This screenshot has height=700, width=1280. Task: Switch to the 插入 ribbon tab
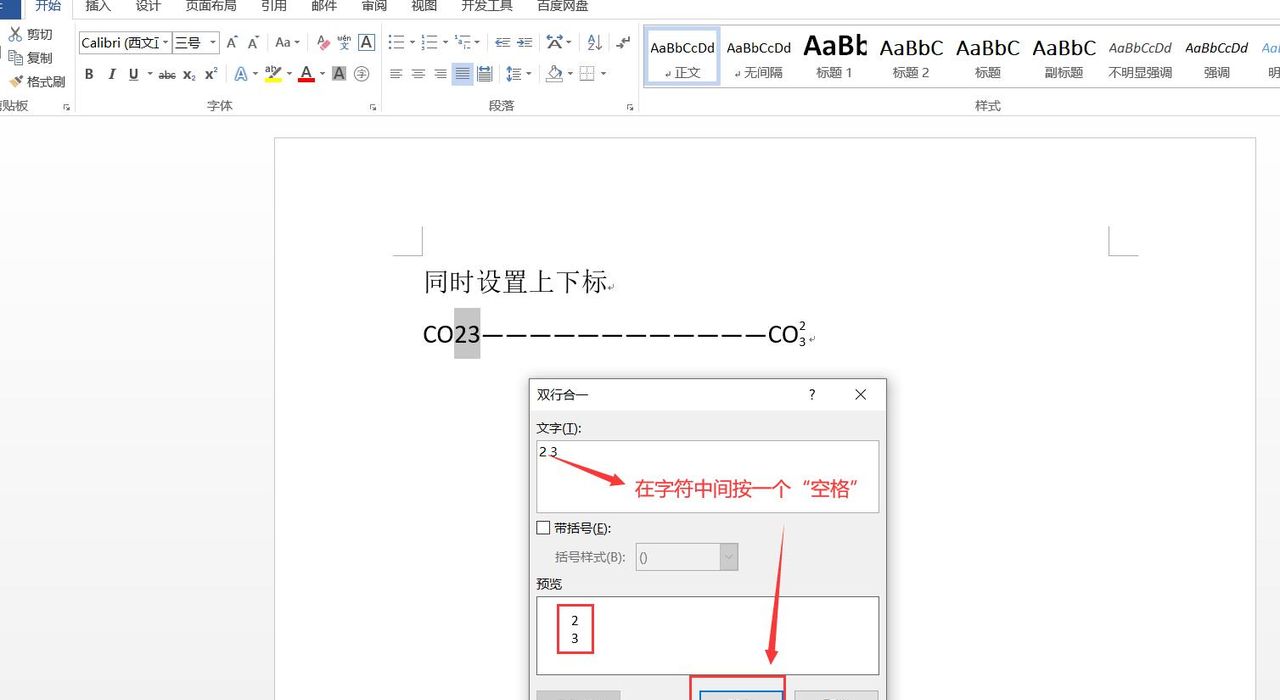98,7
